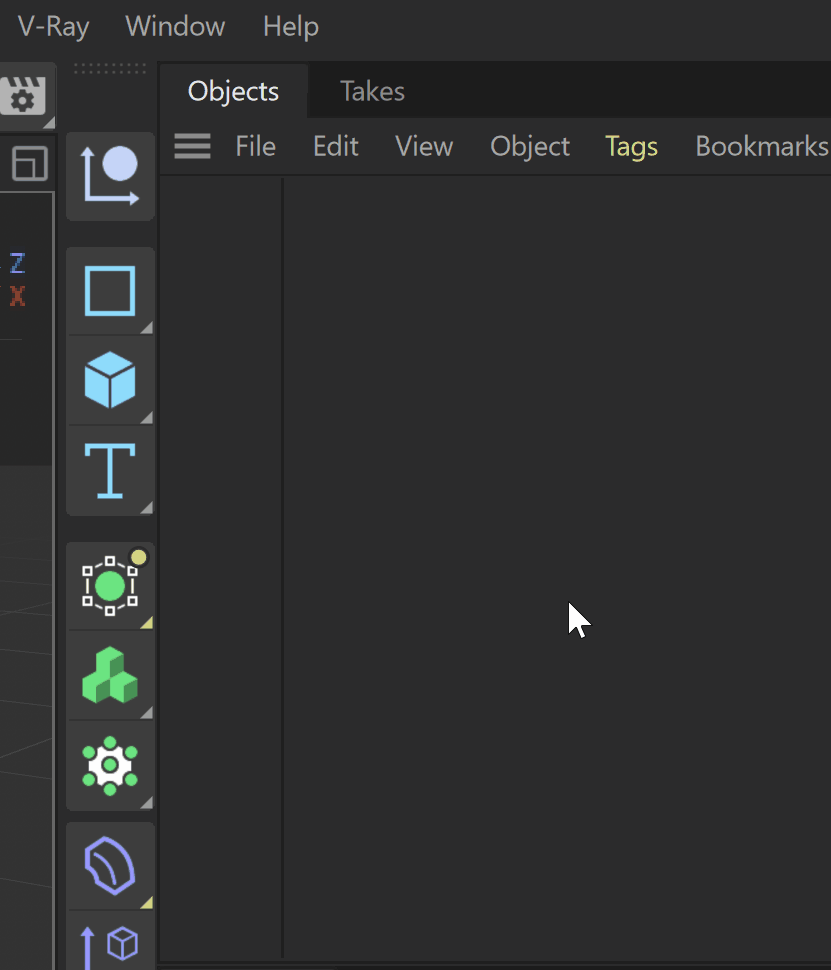Click the purple Bend deformer icon
The height and width of the screenshot is (970, 831).
[110, 866]
